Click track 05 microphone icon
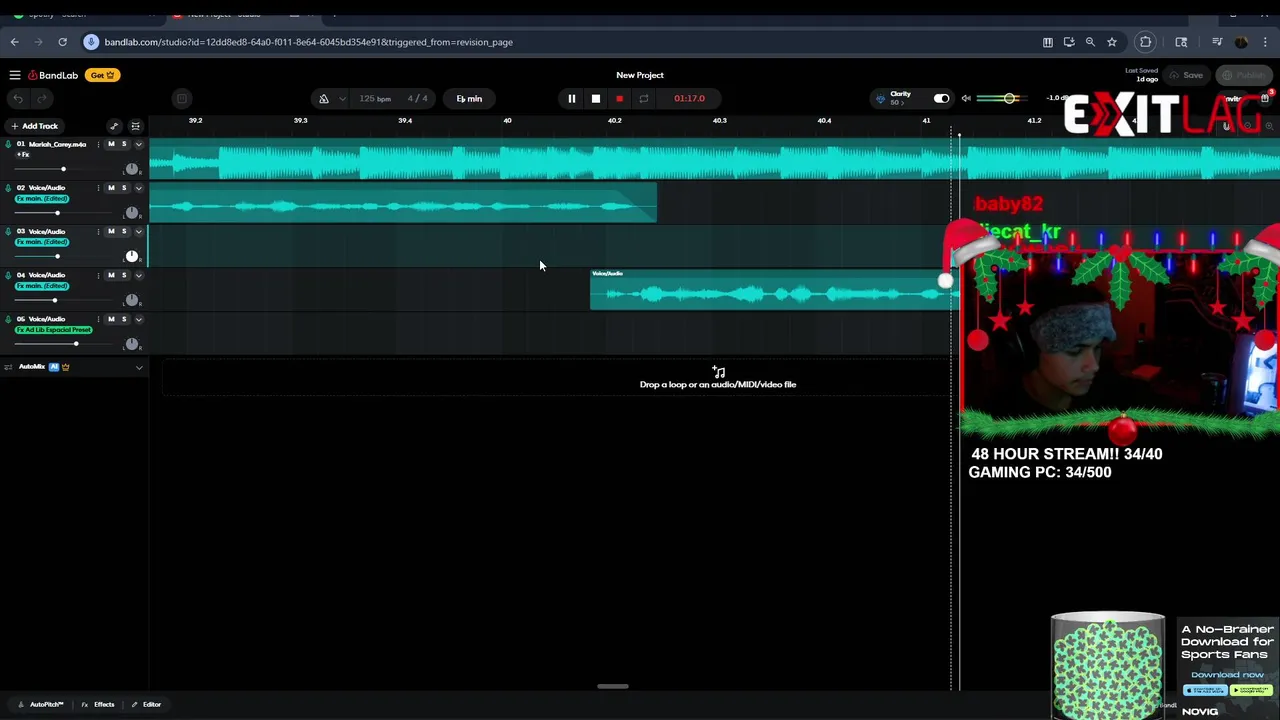The height and width of the screenshot is (720, 1280). pyautogui.click(x=8, y=319)
